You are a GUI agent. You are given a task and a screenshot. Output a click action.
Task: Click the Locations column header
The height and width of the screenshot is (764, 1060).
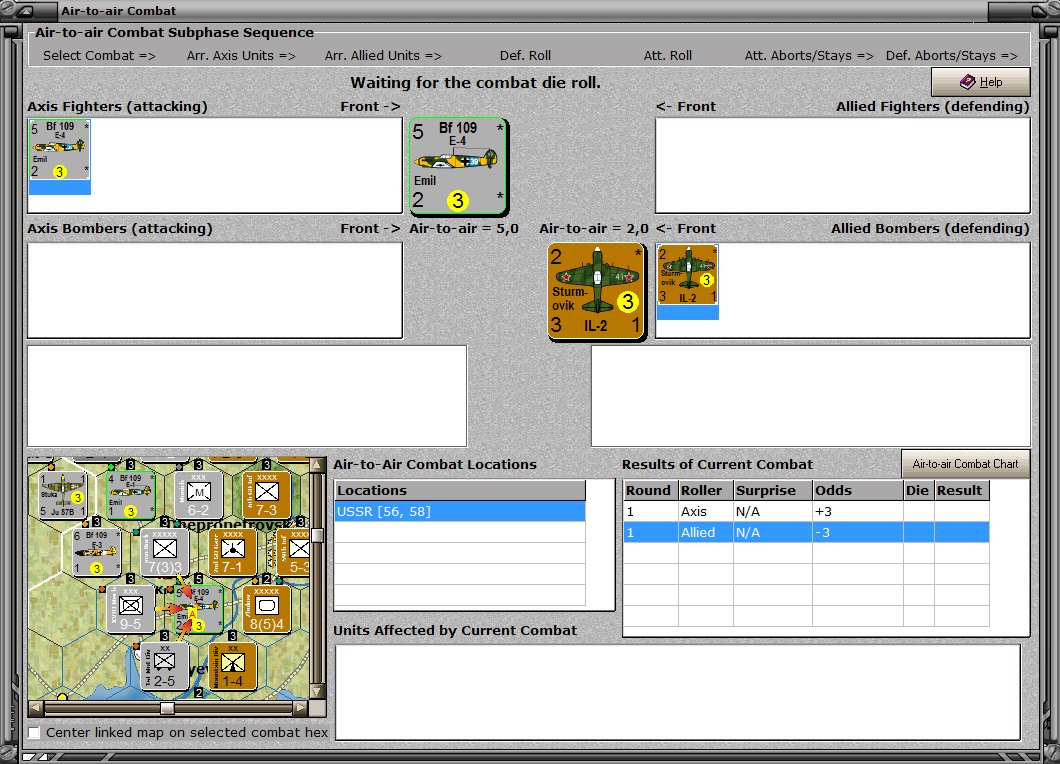pyautogui.click(x=460, y=490)
